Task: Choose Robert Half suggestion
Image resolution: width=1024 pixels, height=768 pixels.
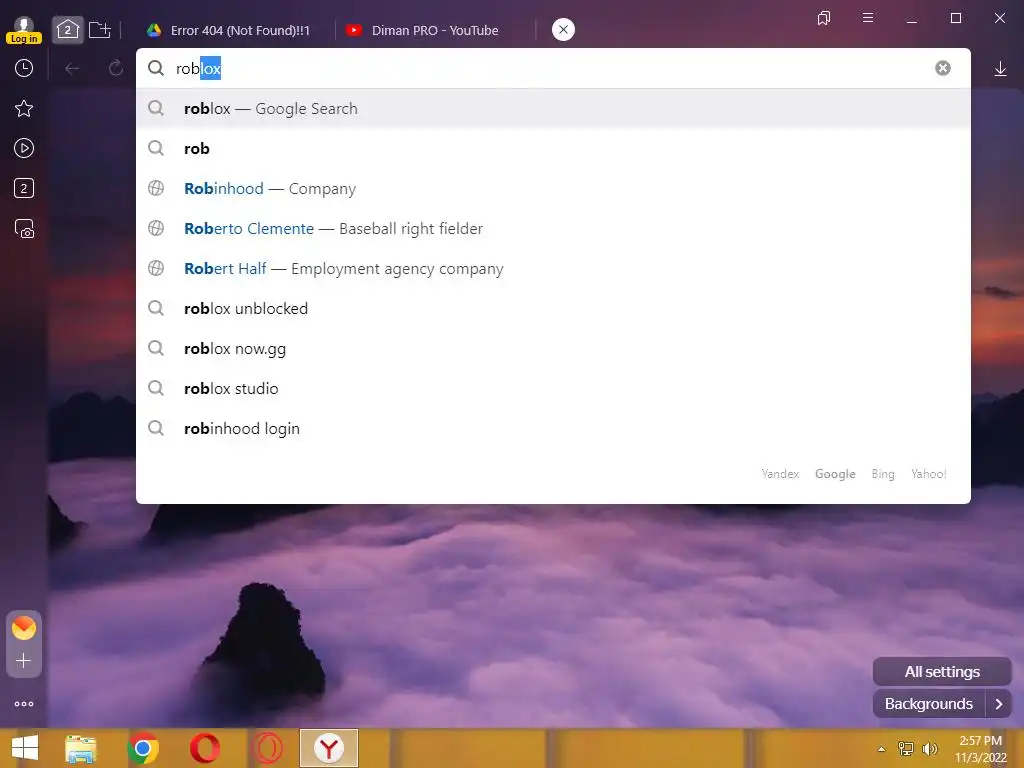Action: point(553,268)
